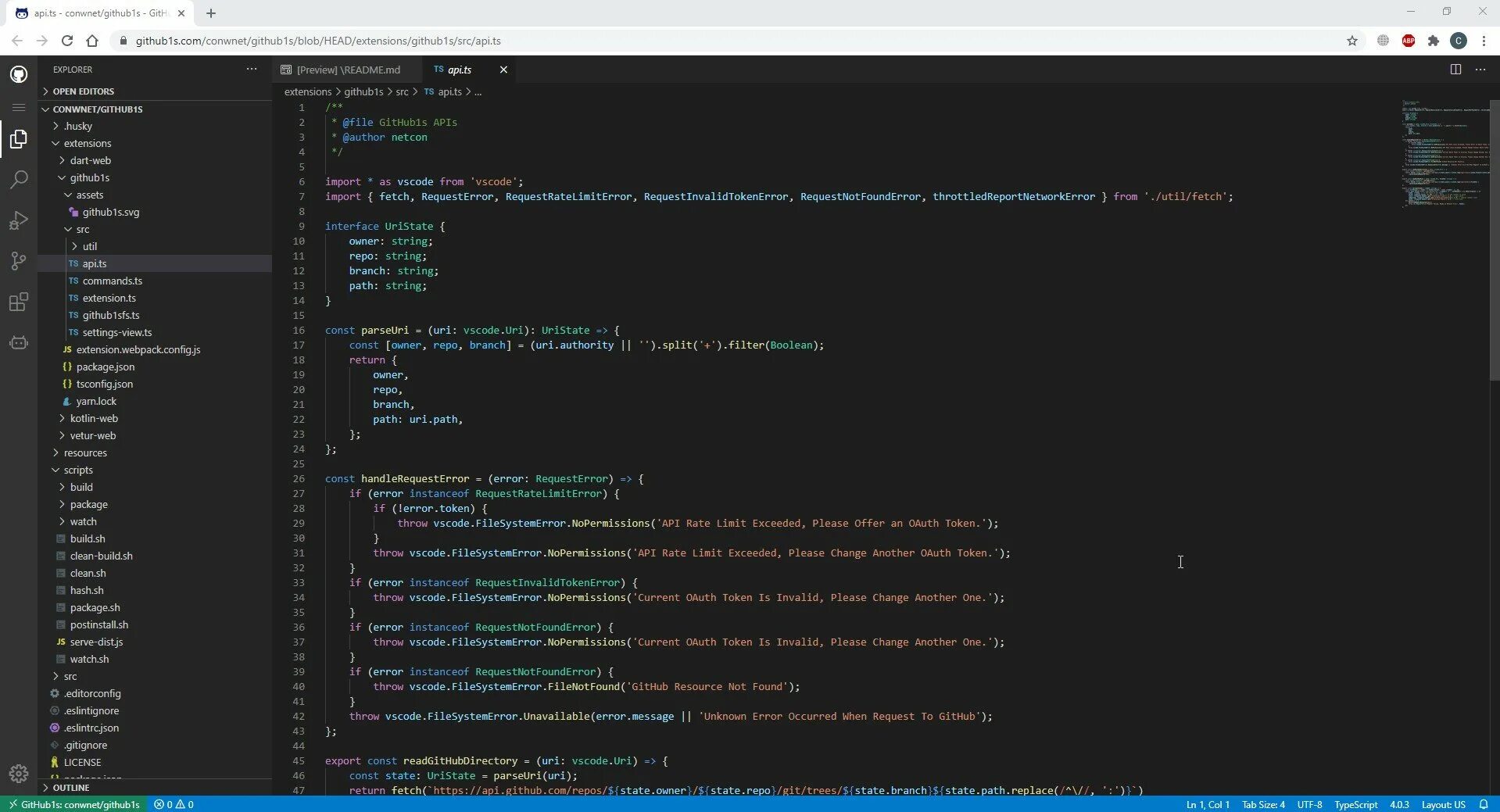
Task: Open Explorer views and more actions ellipsis
Action: [252, 70]
